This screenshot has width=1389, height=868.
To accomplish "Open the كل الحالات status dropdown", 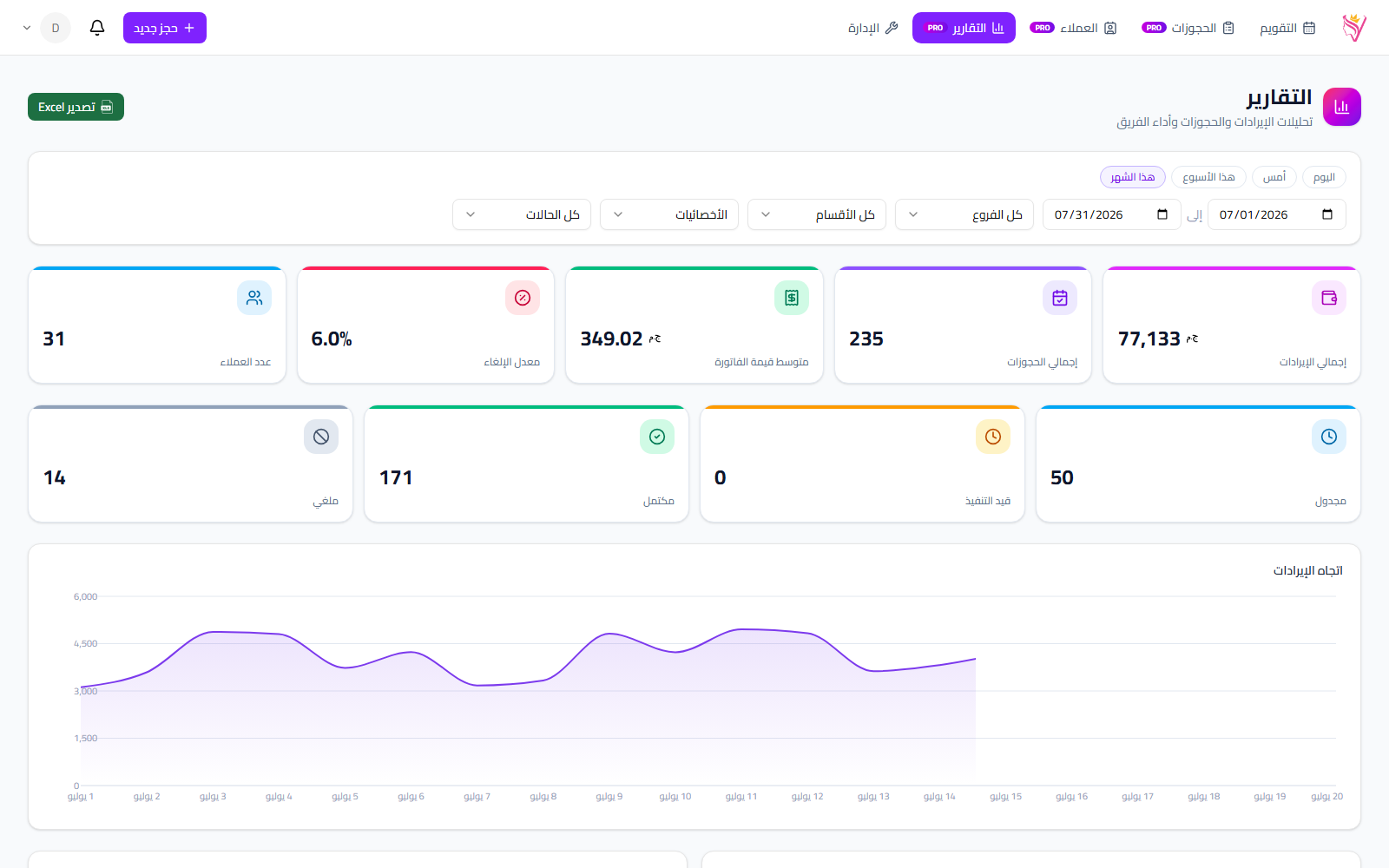I will (x=522, y=214).
